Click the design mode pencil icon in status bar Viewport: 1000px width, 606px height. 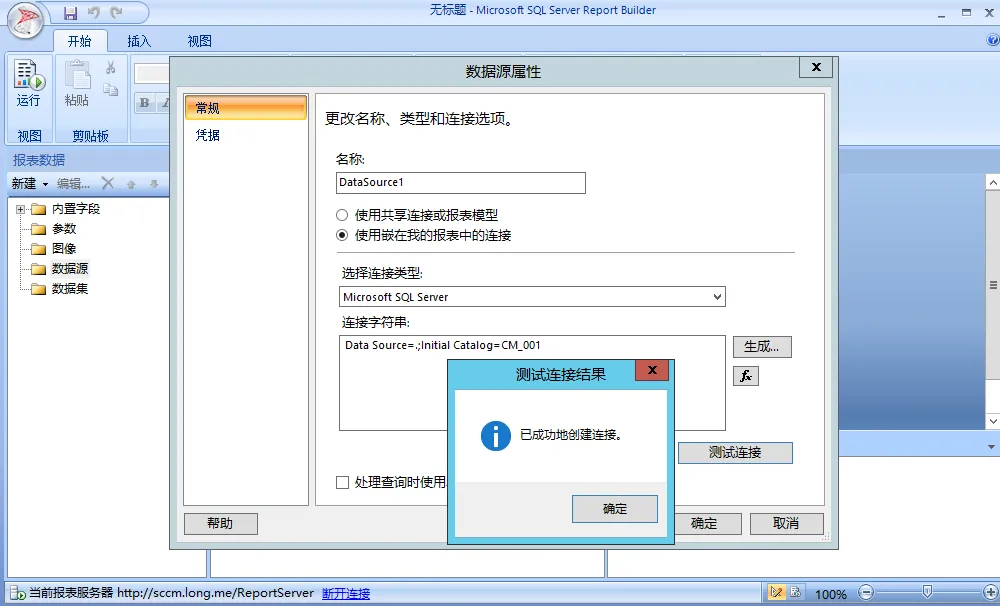(x=776, y=592)
